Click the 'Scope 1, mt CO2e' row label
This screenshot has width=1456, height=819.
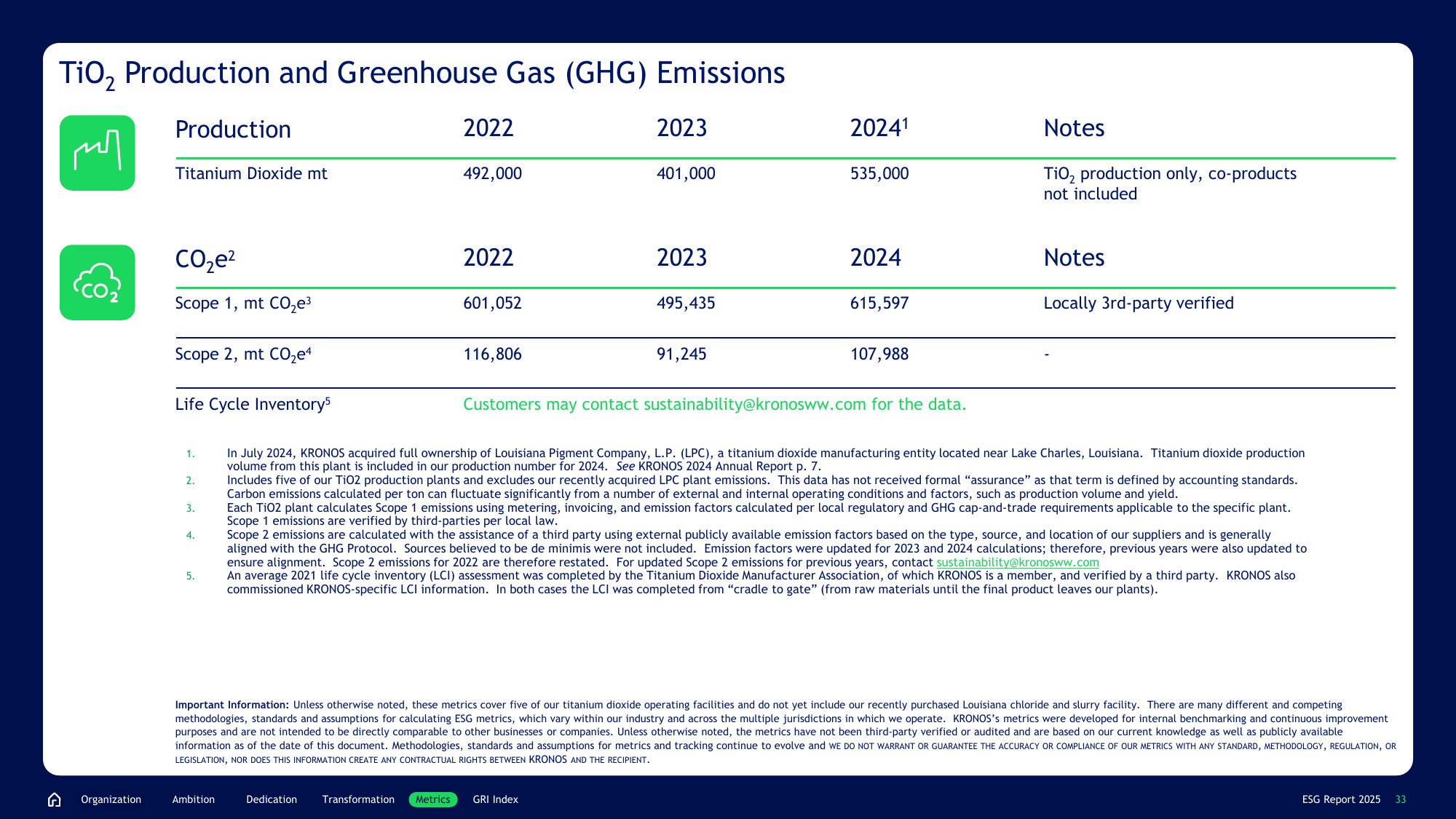(x=243, y=304)
